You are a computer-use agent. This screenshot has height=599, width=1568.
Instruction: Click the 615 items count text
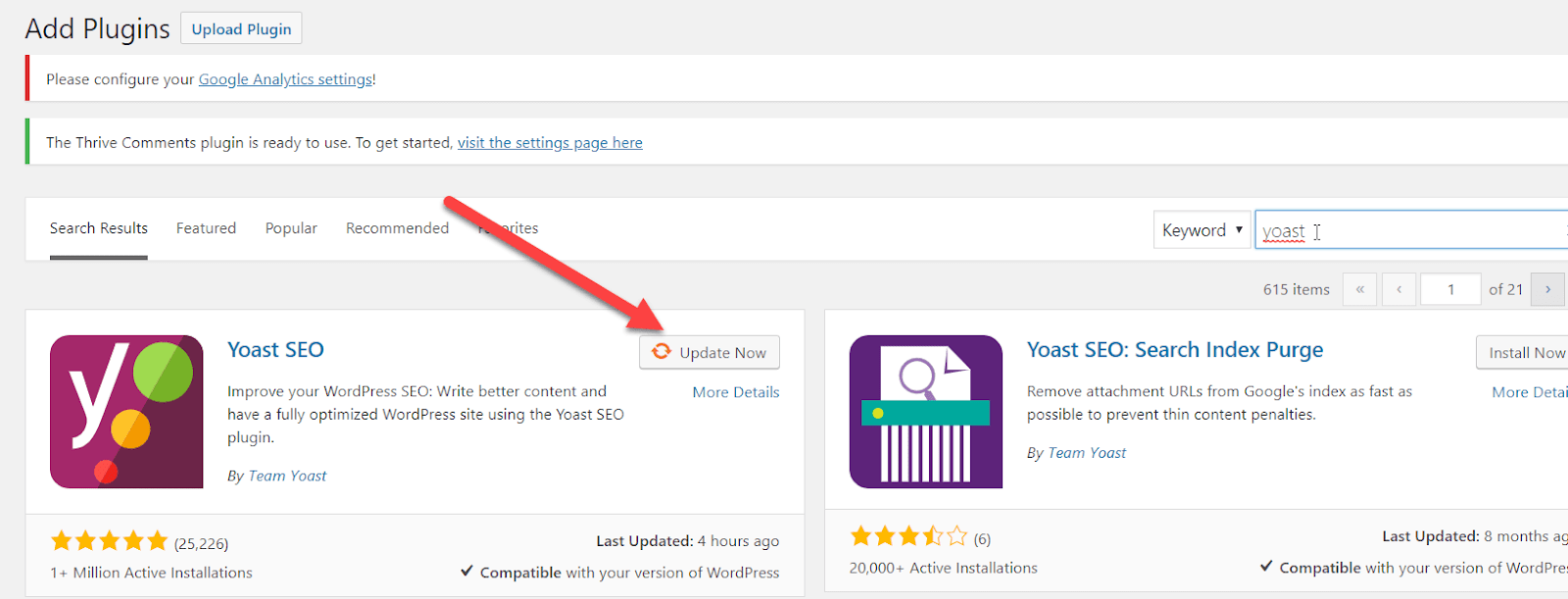coord(1297,289)
